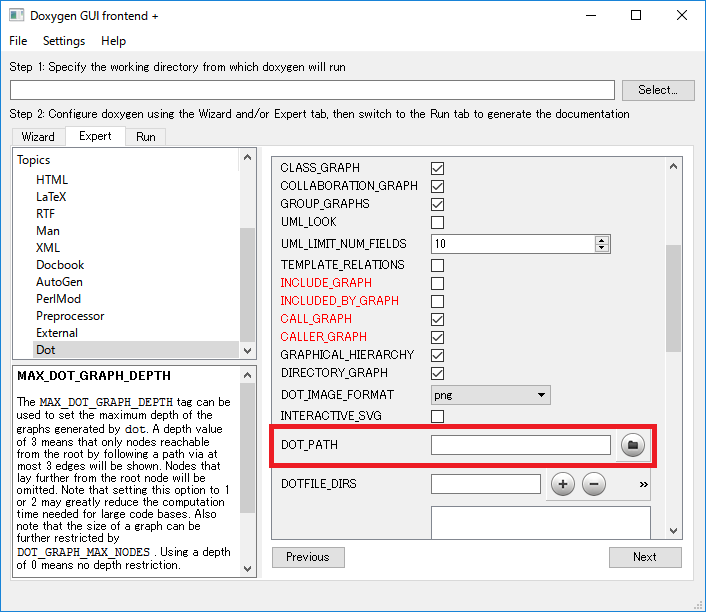Select the AutoGen topic

pyautogui.click(x=59, y=282)
